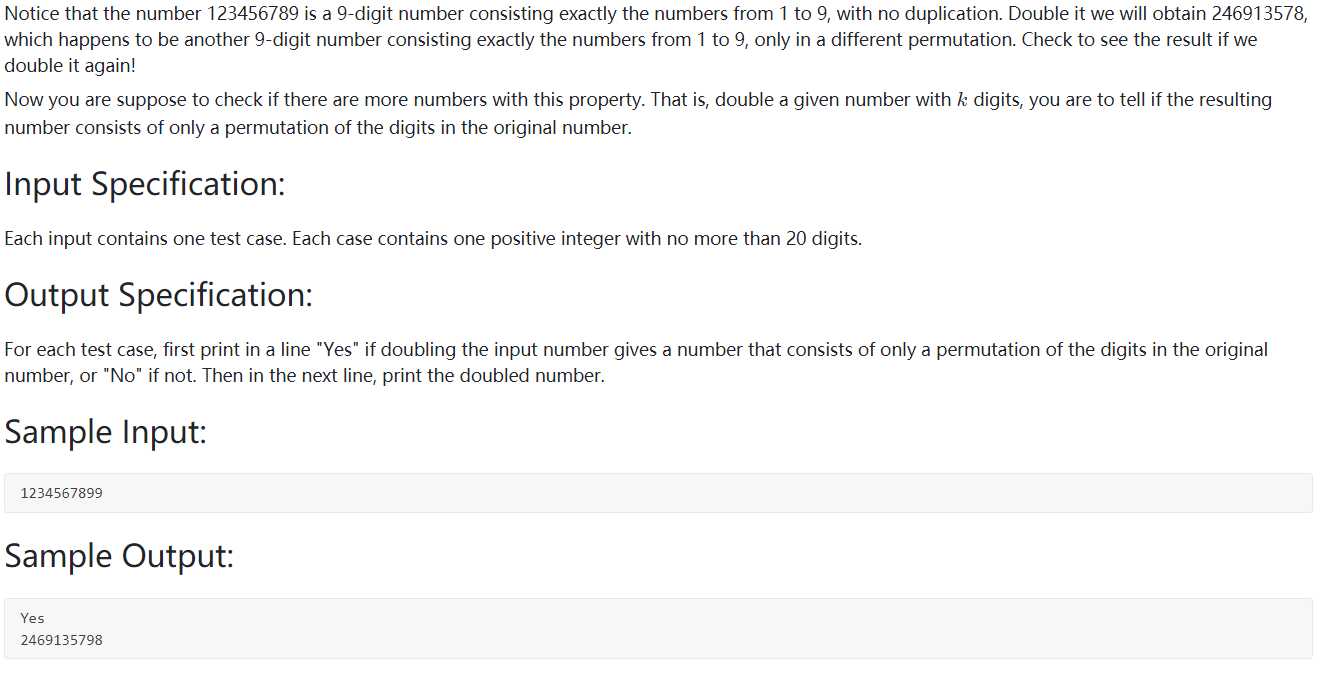1320x675 pixels.
Task: Click 2469135798 in the sample output block
Action: point(61,639)
